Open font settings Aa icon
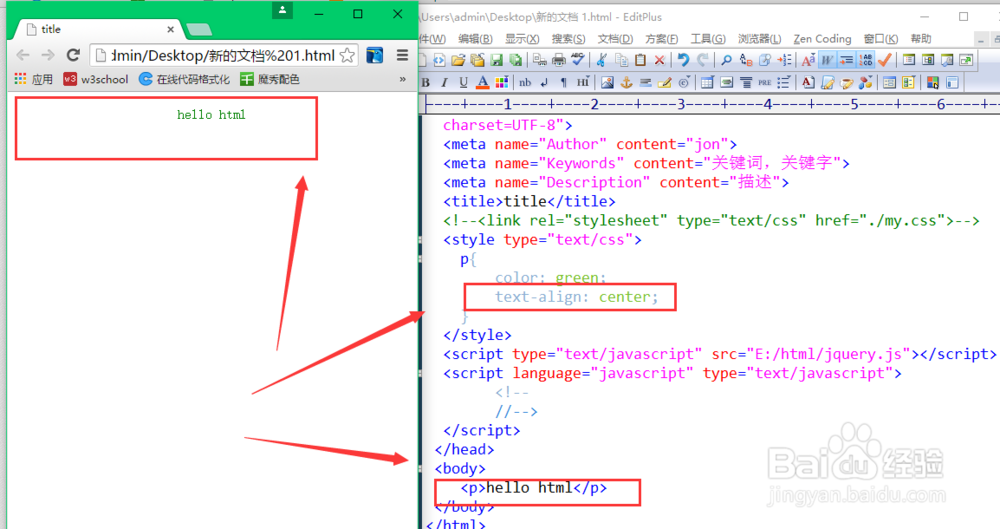Screen dimensions: 1000x529 point(809,60)
